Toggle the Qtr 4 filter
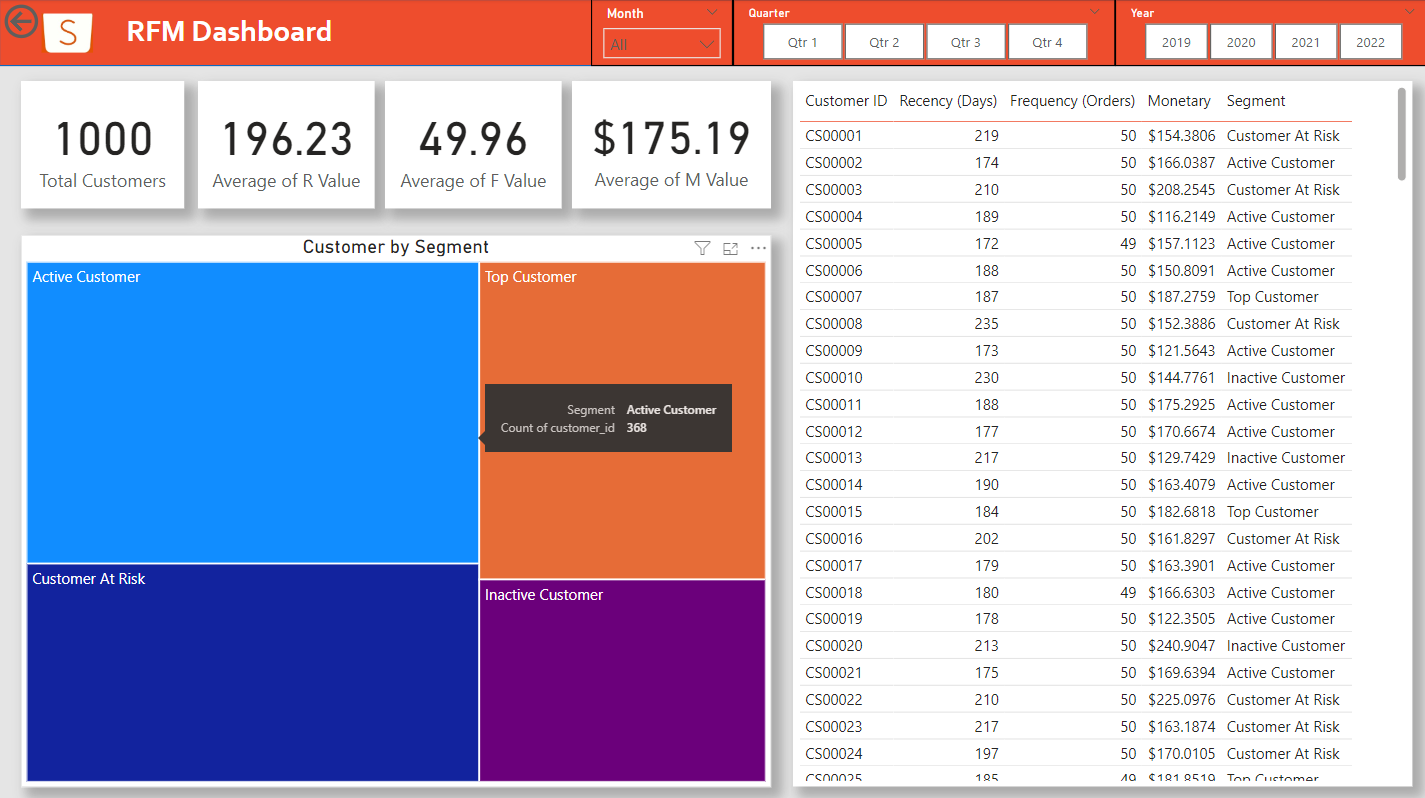1425x798 pixels. click(x=1047, y=41)
